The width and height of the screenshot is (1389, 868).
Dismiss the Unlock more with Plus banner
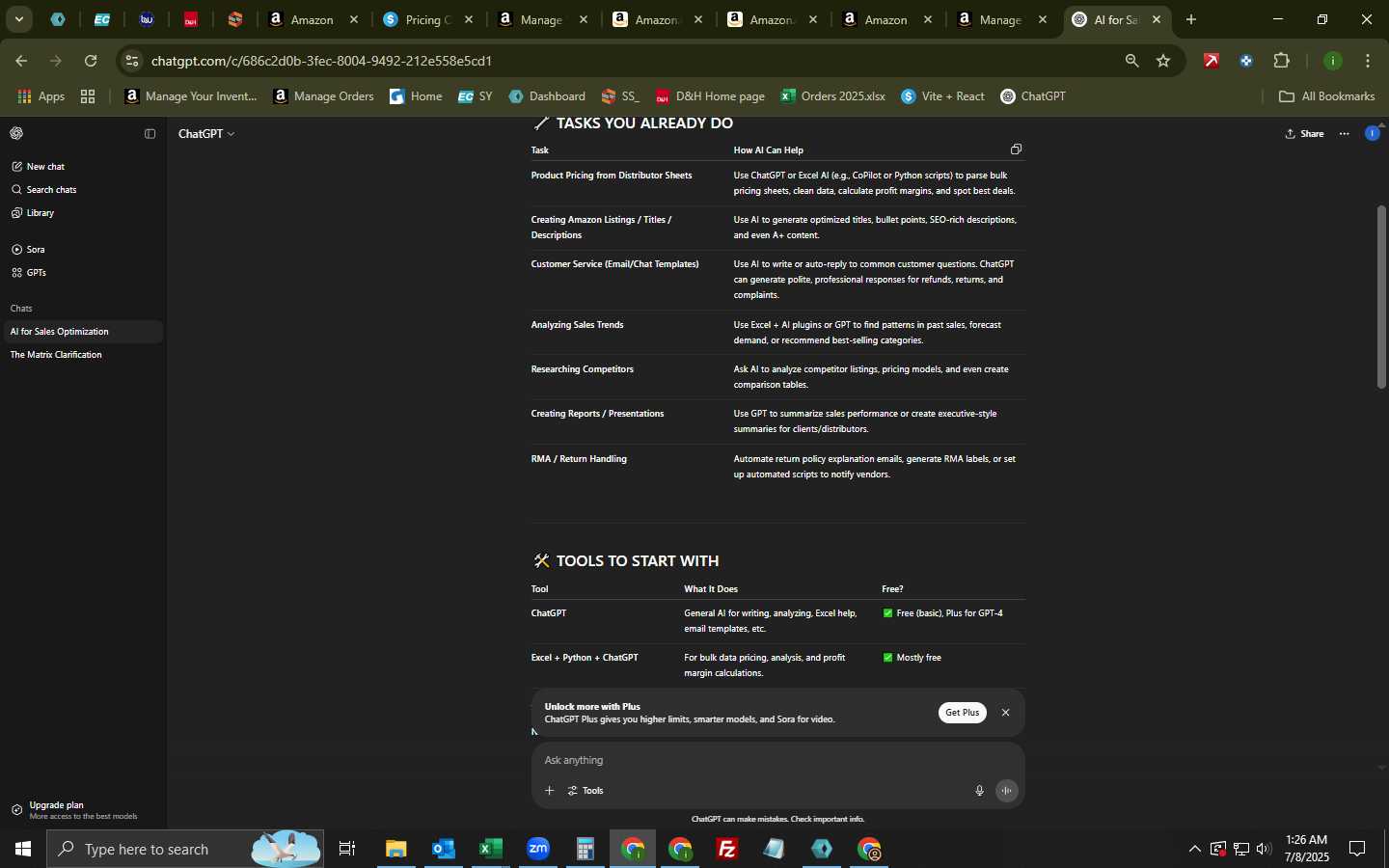click(x=1005, y=713)
